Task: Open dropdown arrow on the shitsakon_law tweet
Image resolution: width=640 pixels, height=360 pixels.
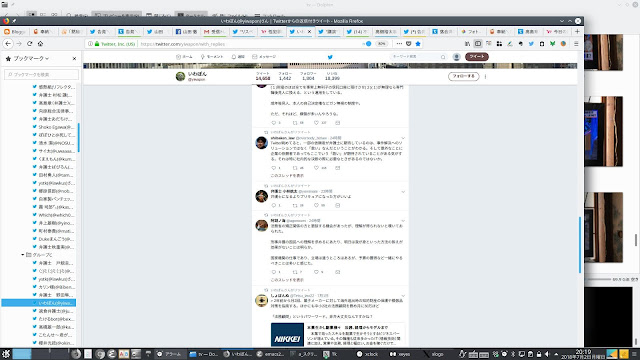Action: pos(403,138)
